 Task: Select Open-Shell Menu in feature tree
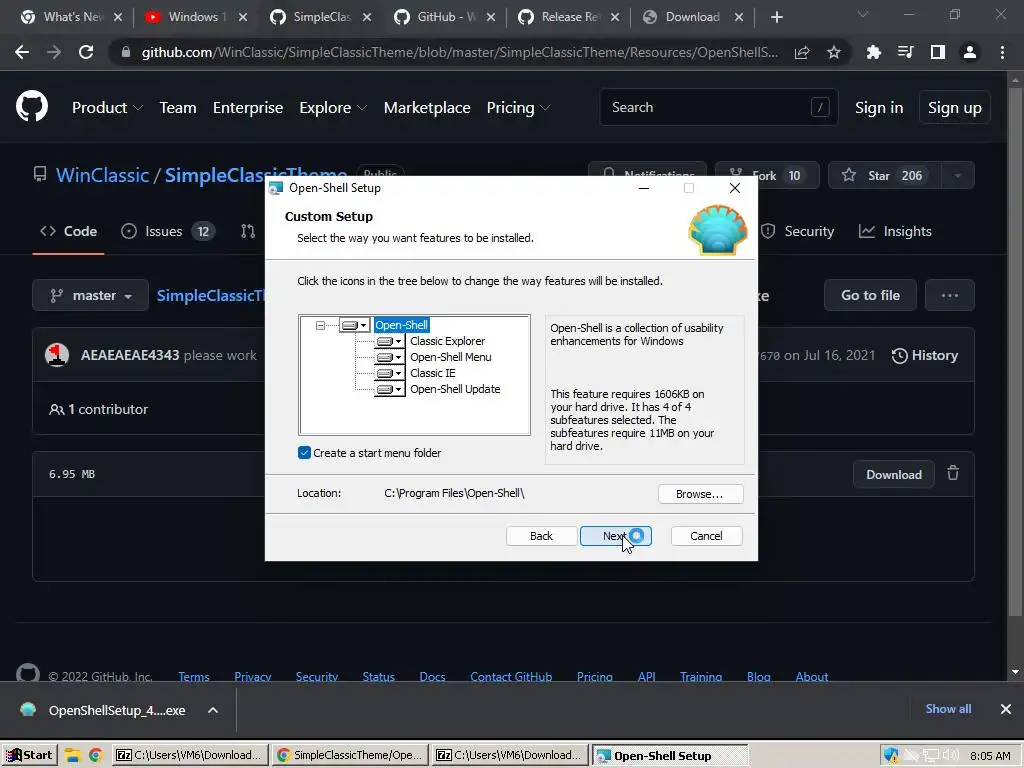(x=451, y=357)
